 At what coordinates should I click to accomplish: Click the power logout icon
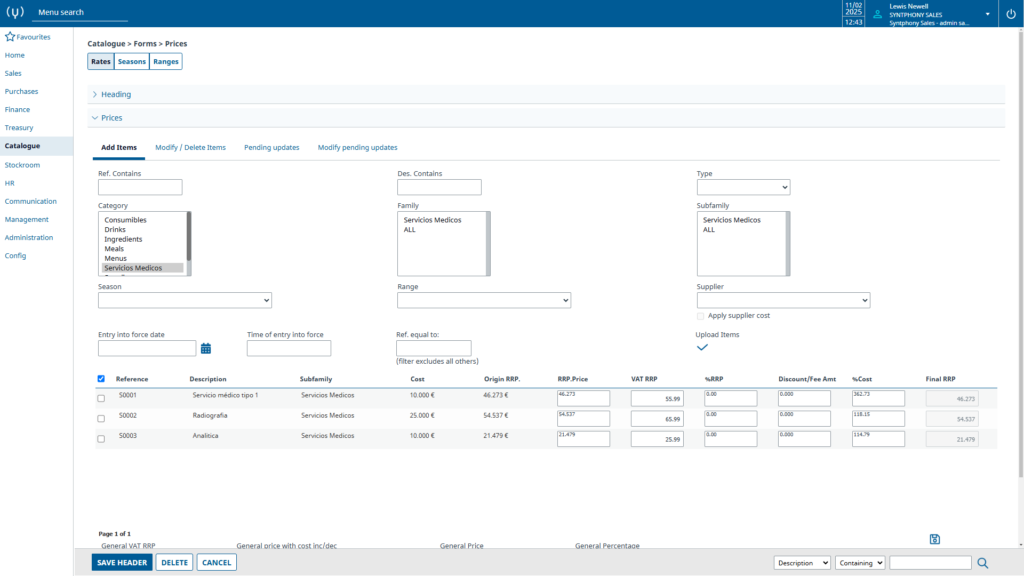(x=1011, y=14)
